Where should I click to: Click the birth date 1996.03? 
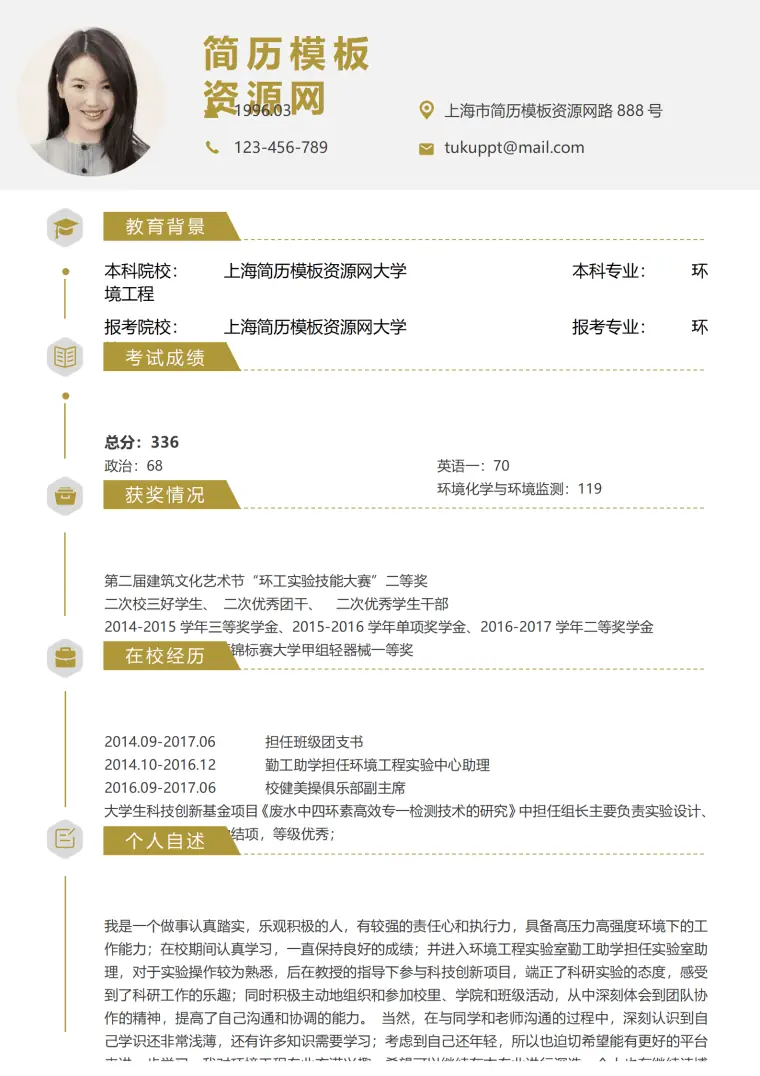tap(263, 110)
